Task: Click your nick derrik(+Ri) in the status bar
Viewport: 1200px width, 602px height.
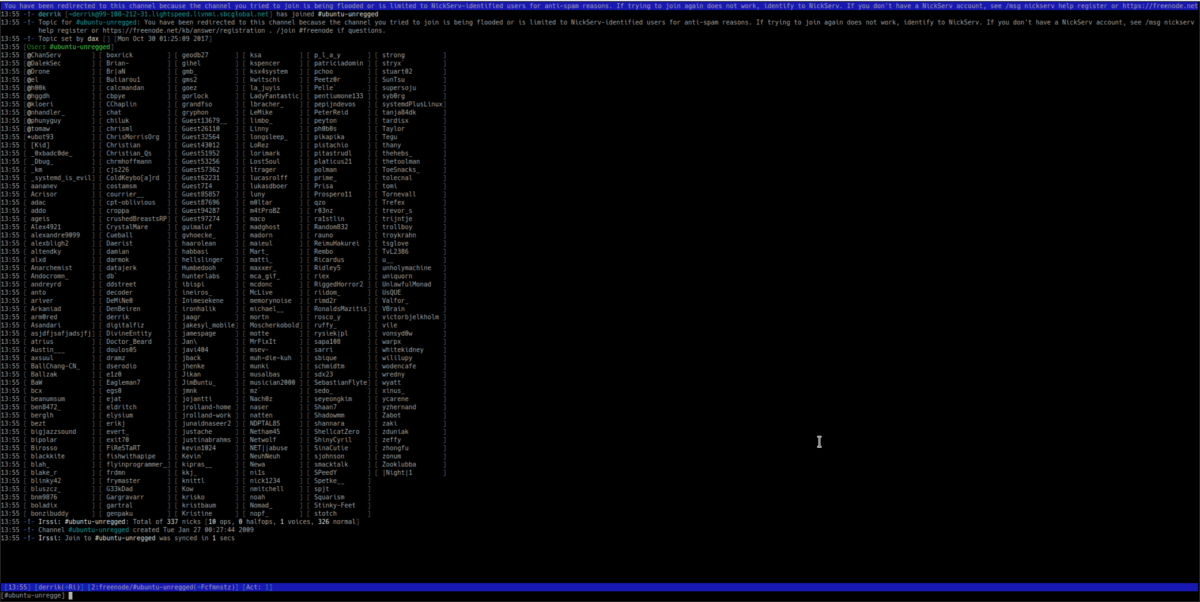Action: [60, 587]
